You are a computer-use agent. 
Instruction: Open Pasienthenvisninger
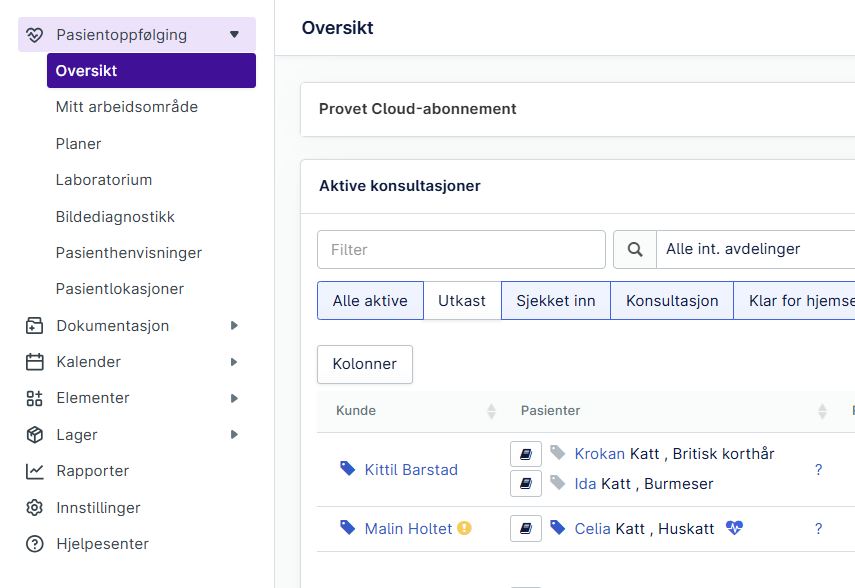(129, 253)
